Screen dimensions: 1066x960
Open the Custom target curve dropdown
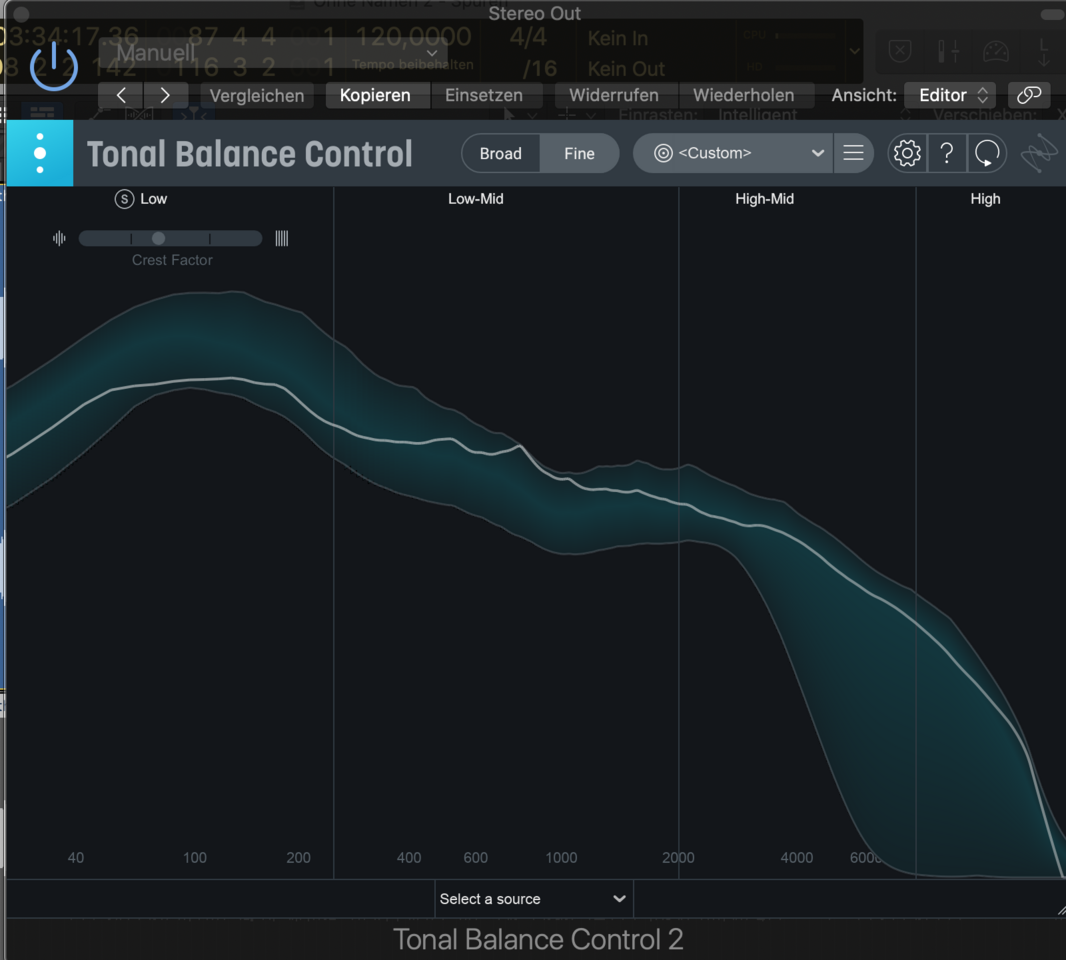tap(733, 154)
